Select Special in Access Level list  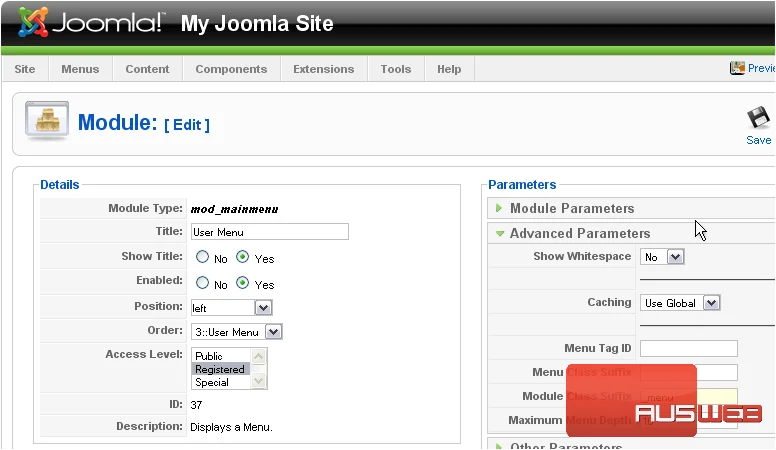click(221, 382)
